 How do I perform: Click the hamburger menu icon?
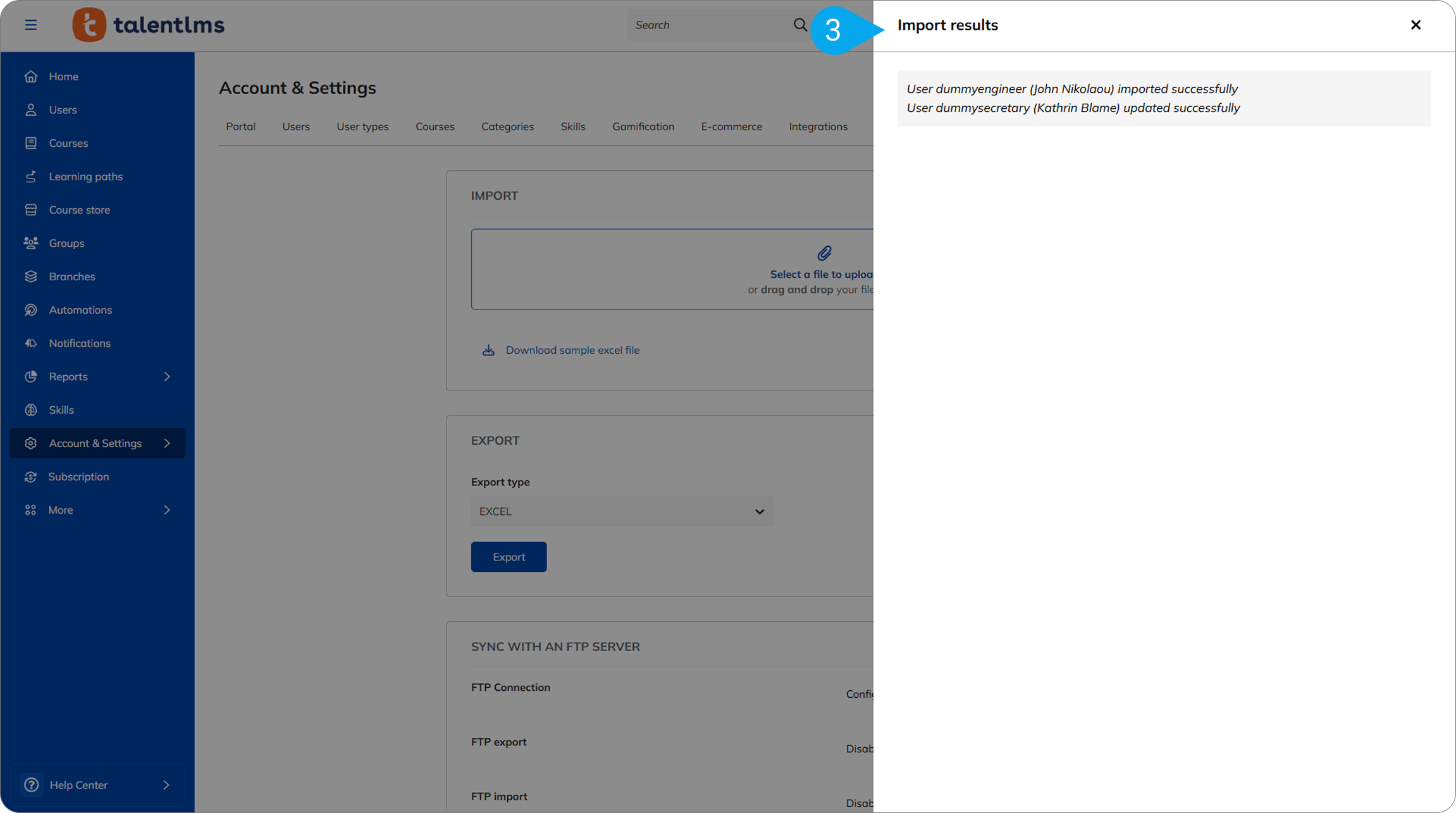[30, 25]
